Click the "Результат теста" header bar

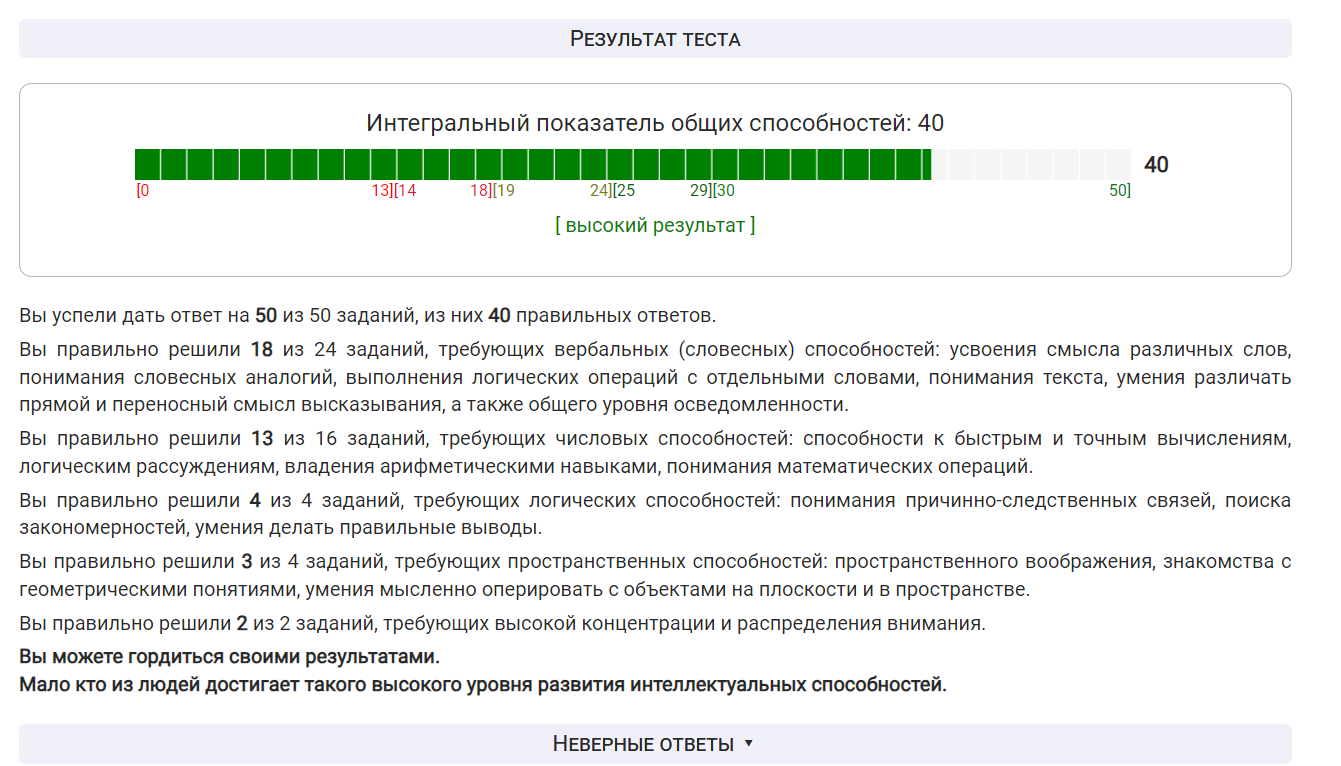655,39
